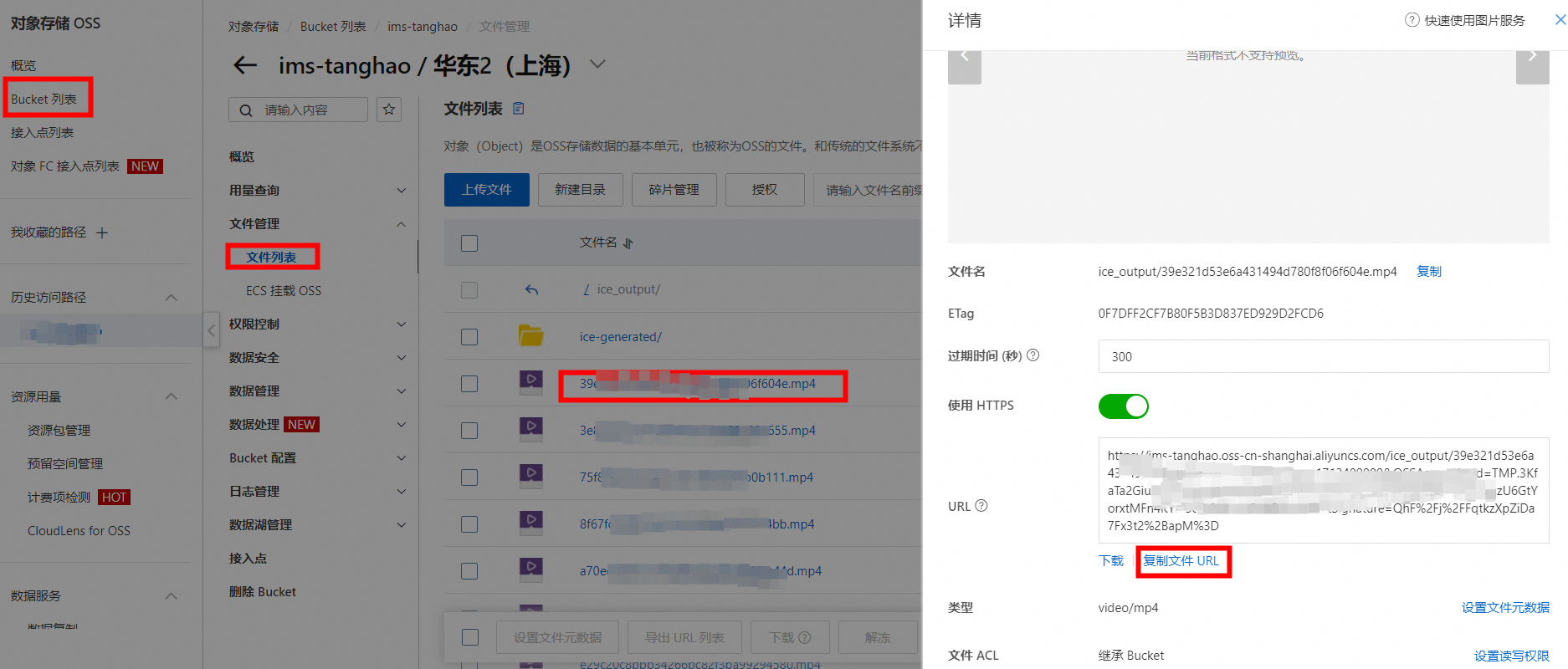Screen dimensions: 1568x669
Task: Tick checkbox for bb.mp4 row
Action: coord(469,524)
